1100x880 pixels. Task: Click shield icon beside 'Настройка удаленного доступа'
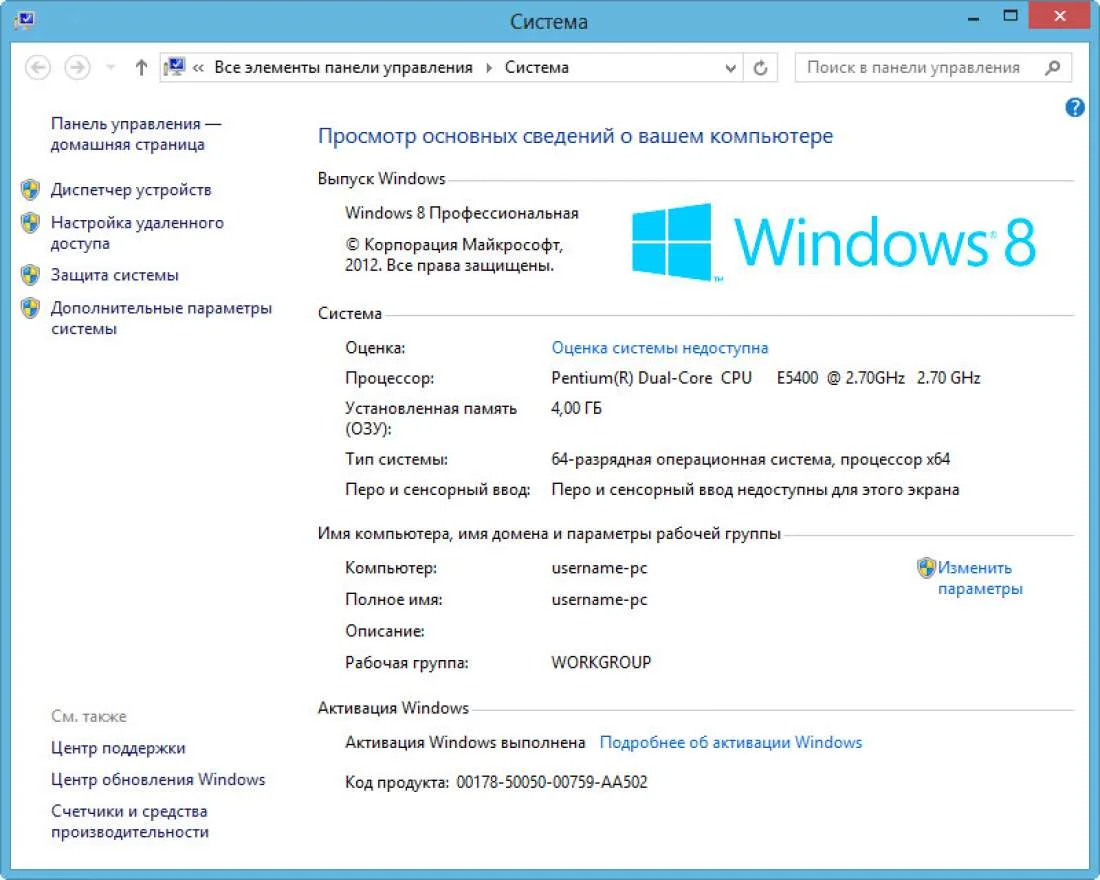30,222
